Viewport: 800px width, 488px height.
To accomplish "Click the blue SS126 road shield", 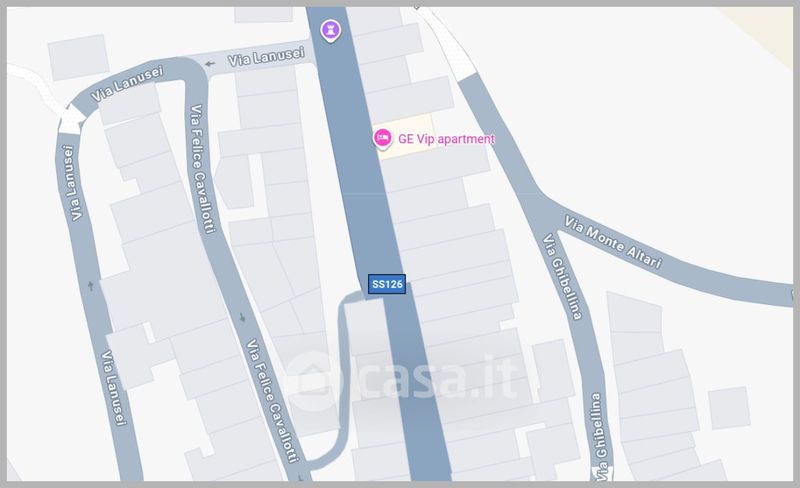I will tap(387, 284).
